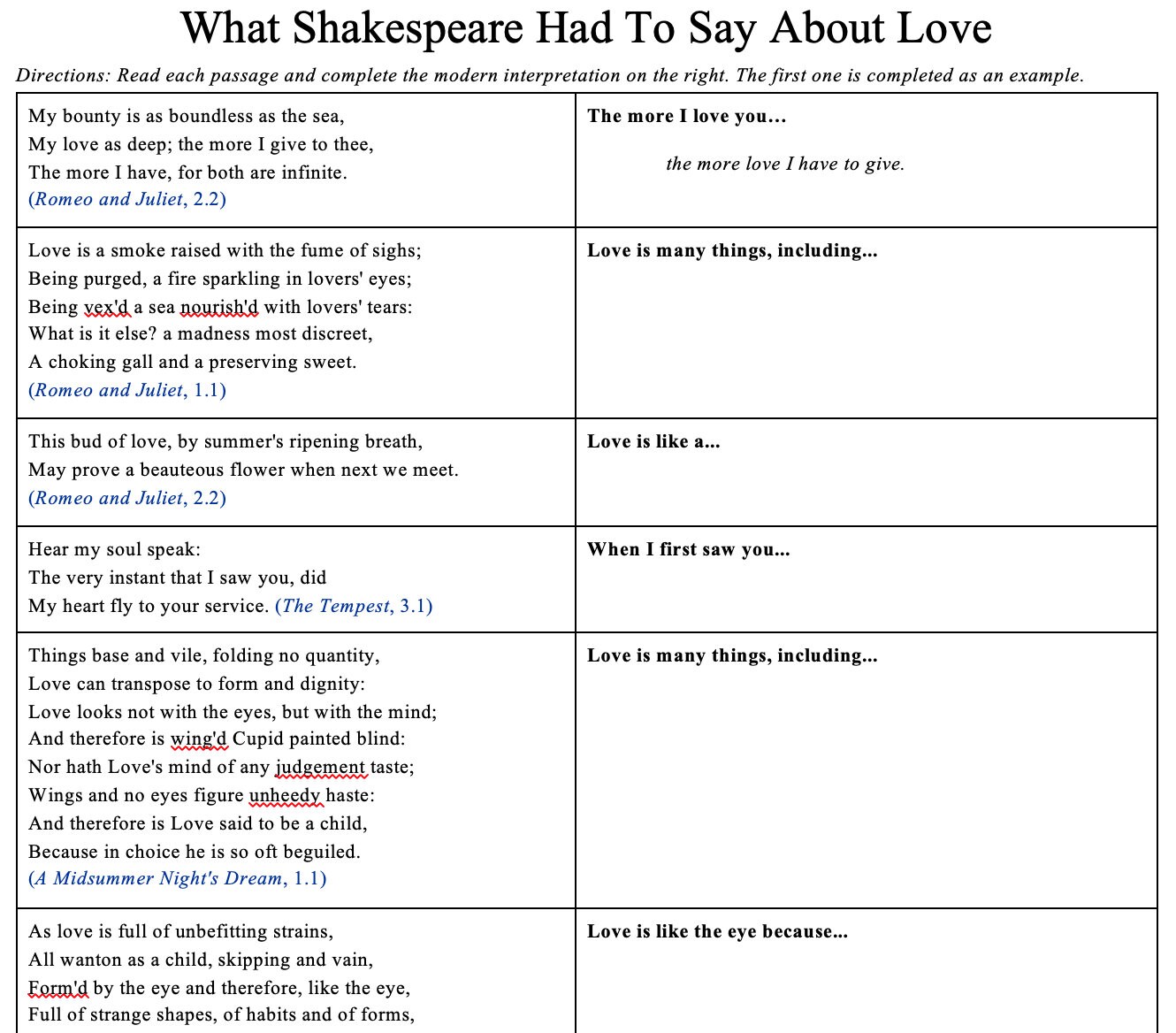Click the Romeo and Juliet 1.1 citation link

point(127,389)
